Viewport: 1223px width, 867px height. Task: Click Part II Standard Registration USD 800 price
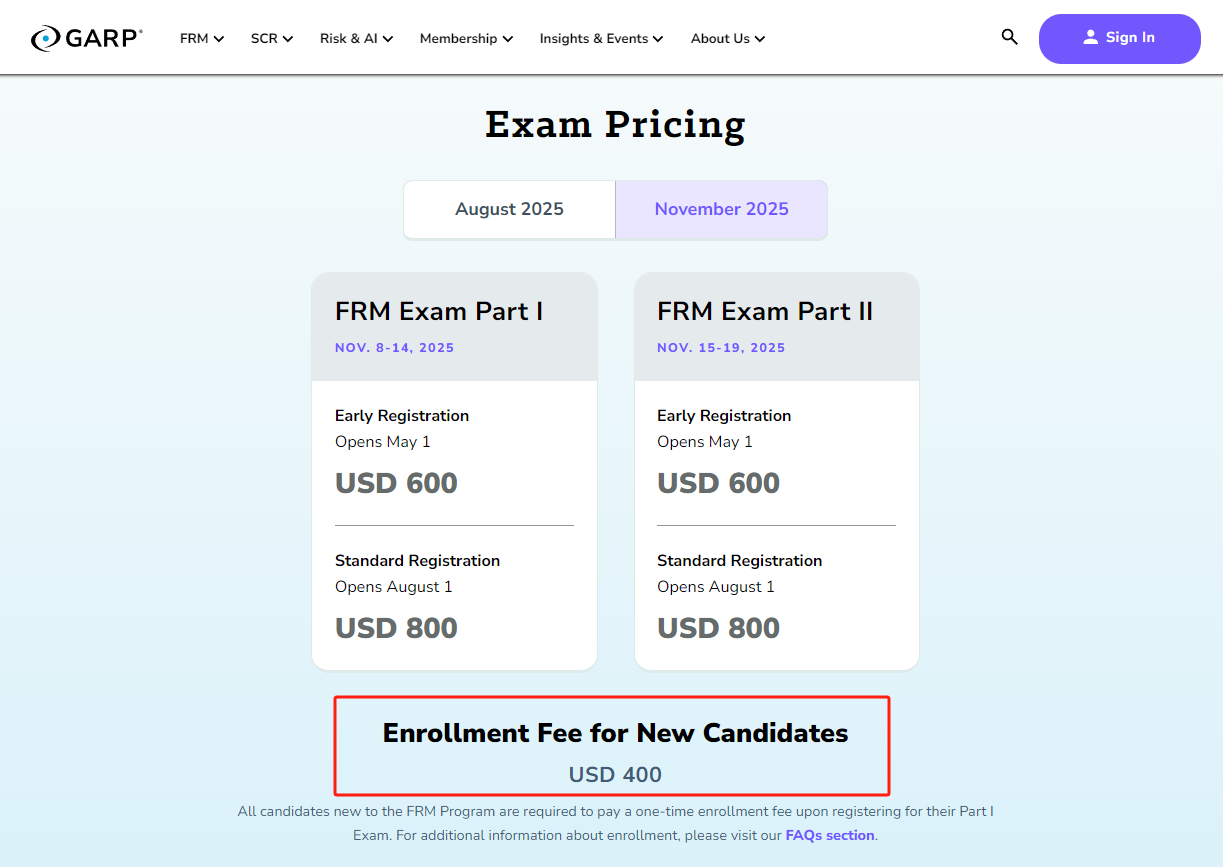718,628
